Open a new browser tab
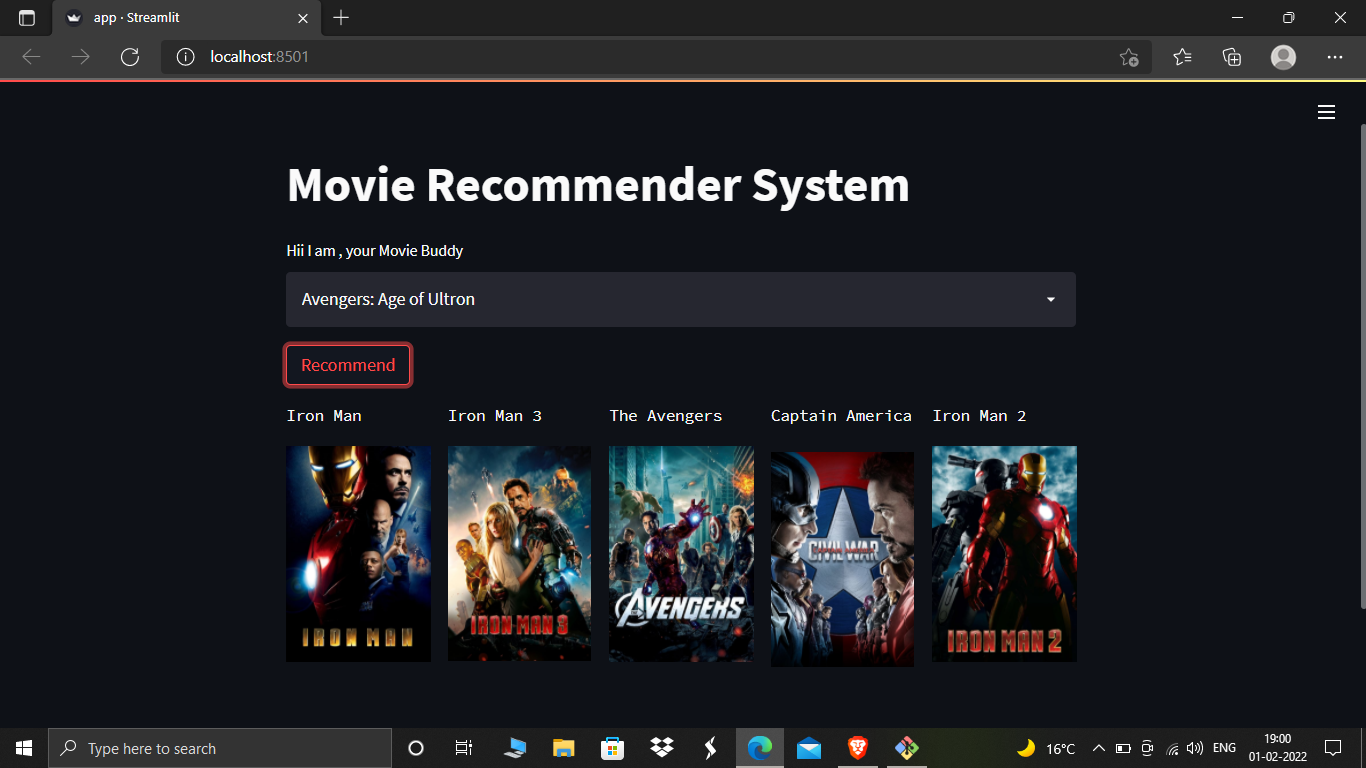 (342, 17)
